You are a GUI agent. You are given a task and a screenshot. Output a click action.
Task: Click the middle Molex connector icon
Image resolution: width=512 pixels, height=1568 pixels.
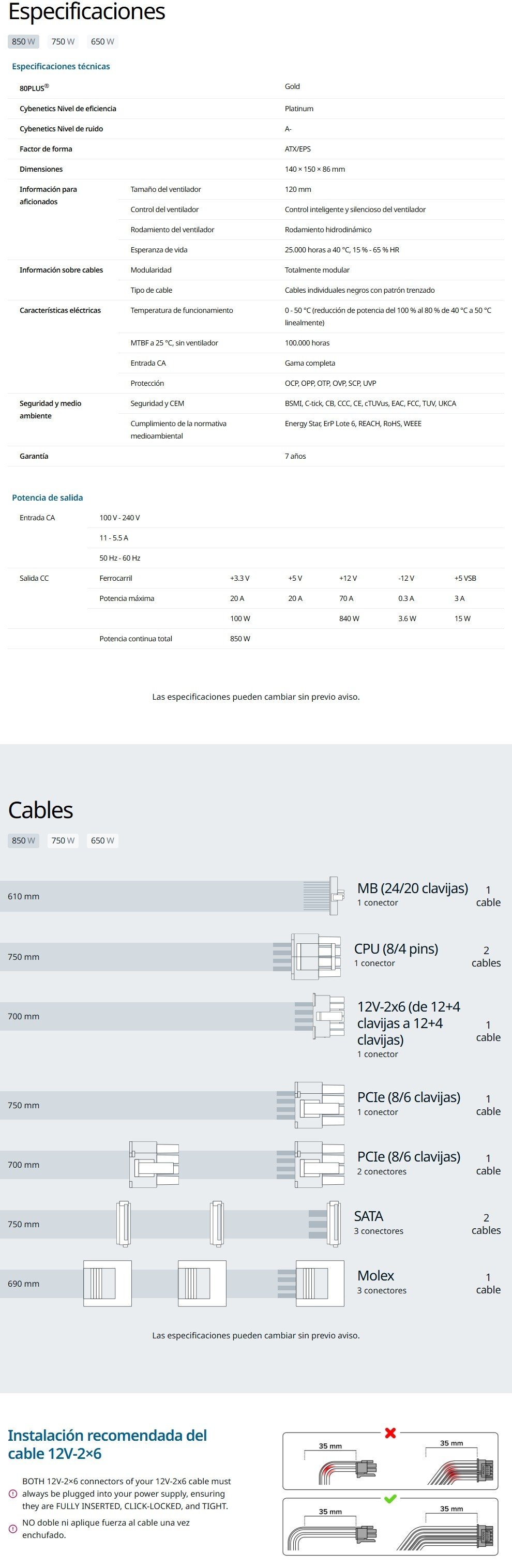tap(202, 1283)
